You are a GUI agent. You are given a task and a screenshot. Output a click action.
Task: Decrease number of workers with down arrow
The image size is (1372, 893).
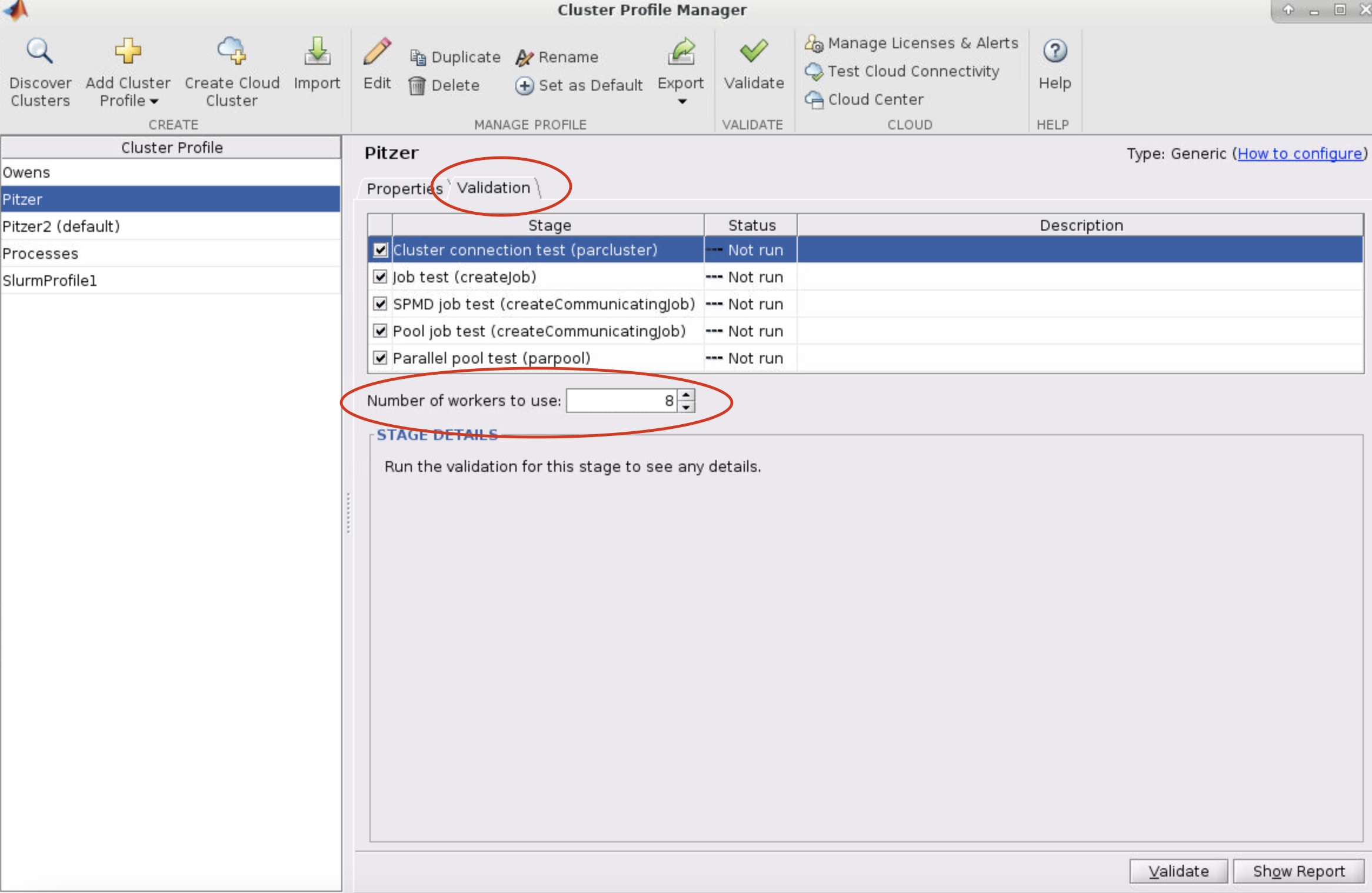tap(686, 407)
